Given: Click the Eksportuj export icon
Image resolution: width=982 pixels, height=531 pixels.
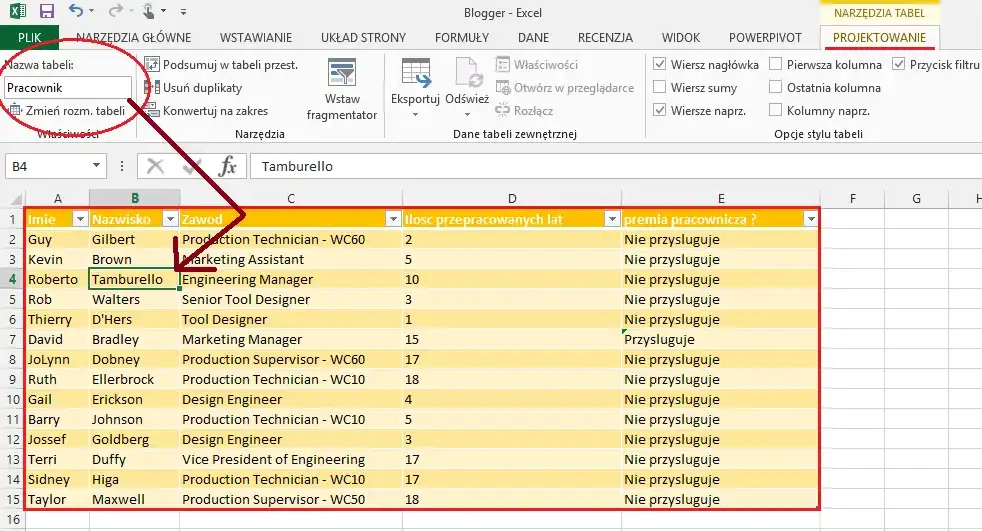Looking at the screenshot, I should 415,74.
